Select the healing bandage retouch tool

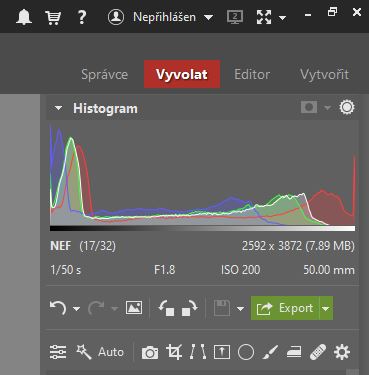(318, 352)
